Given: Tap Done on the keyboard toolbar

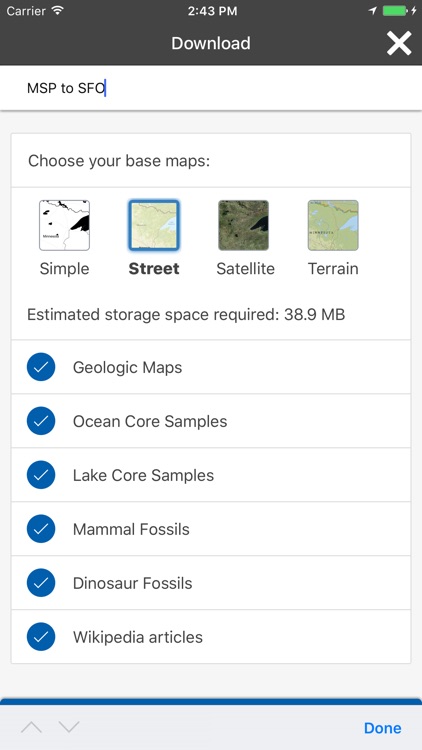Looking at the screenshot, I should click(382, 728).
